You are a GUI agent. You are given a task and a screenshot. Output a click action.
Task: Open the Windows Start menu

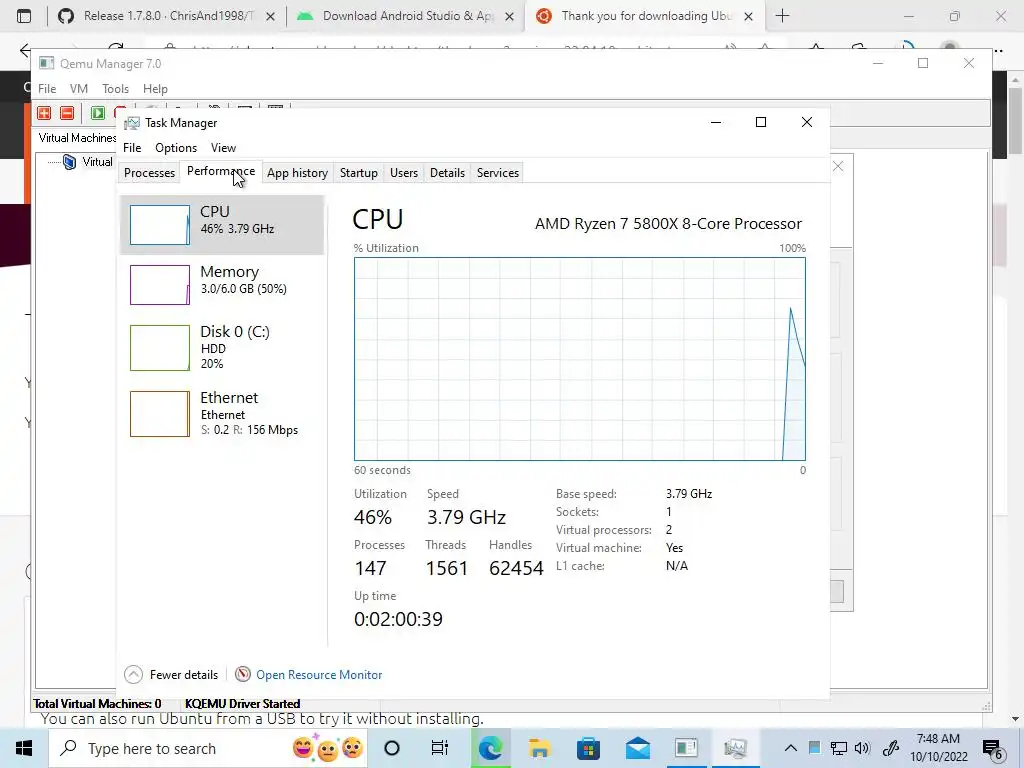point(24,748)
